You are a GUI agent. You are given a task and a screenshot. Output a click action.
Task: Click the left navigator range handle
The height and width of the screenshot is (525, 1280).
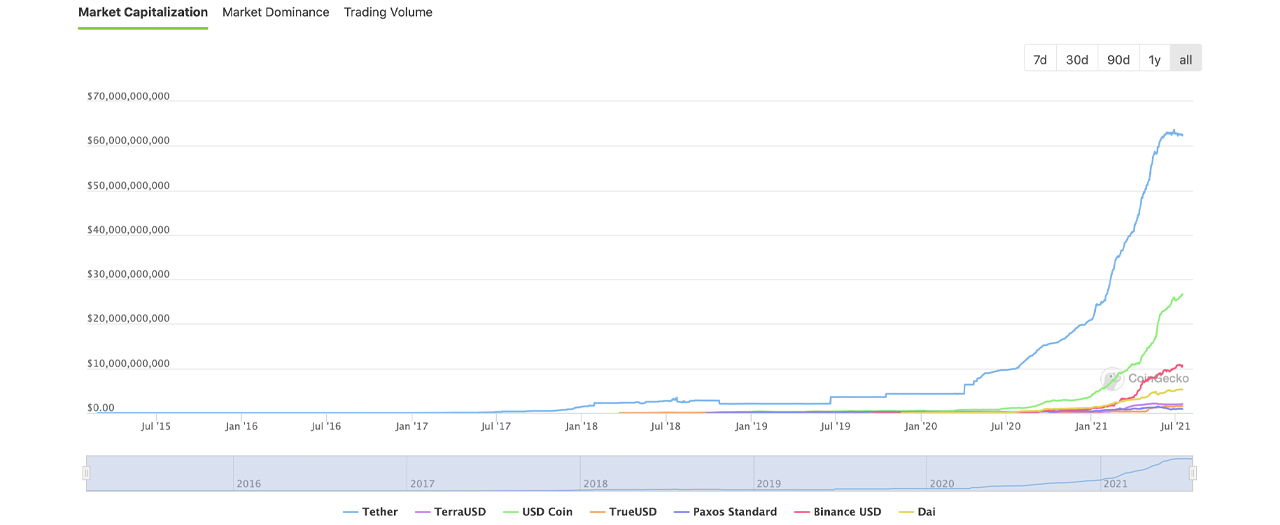pos(87,473)
